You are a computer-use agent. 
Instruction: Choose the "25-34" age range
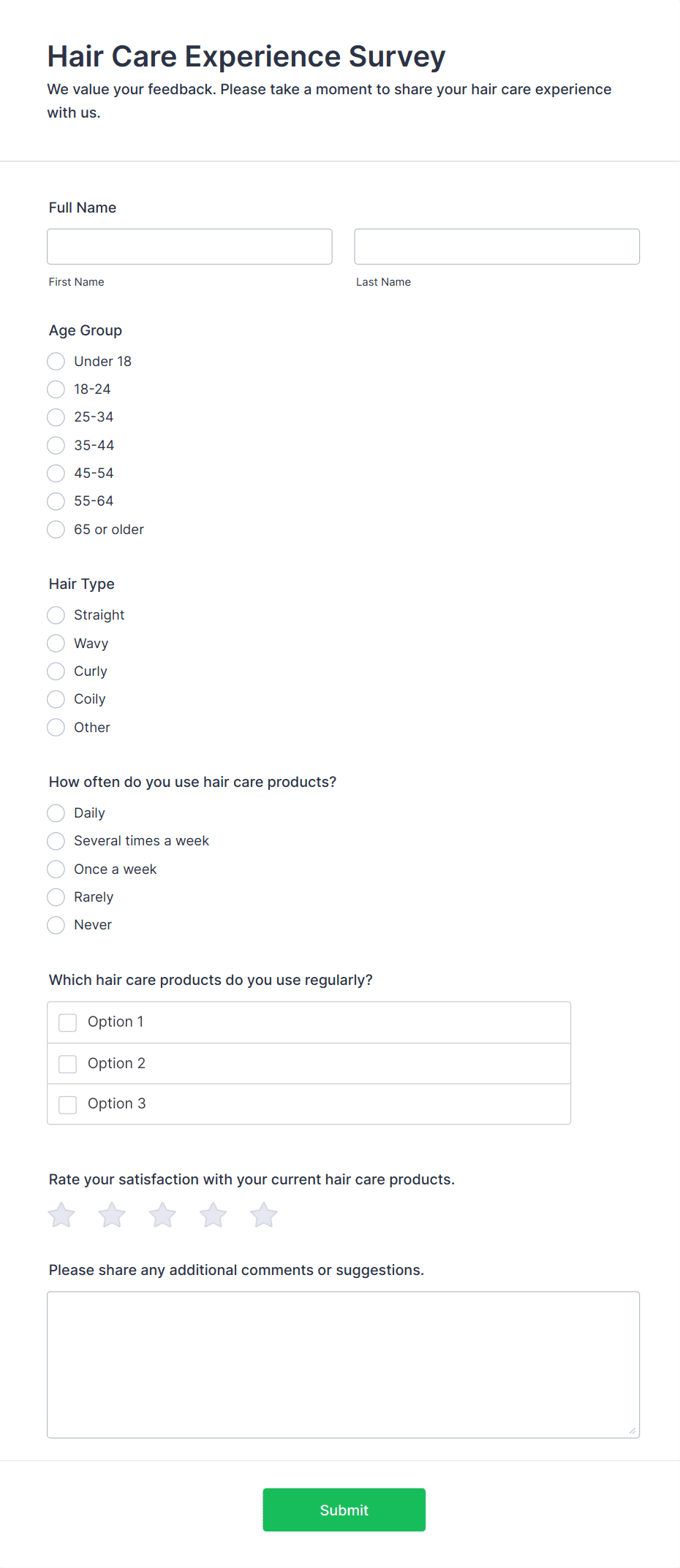[56, 417]
